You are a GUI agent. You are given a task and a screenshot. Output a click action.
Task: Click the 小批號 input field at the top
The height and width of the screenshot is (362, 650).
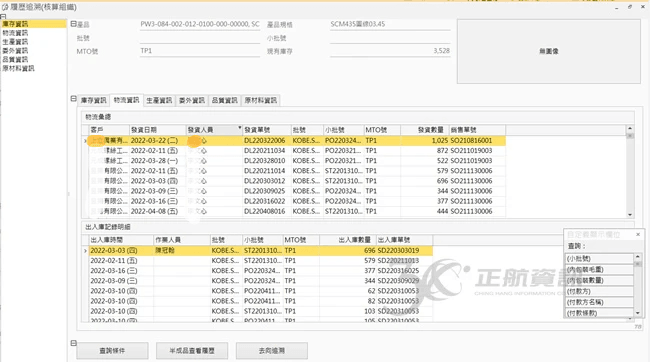coord(390,38)
